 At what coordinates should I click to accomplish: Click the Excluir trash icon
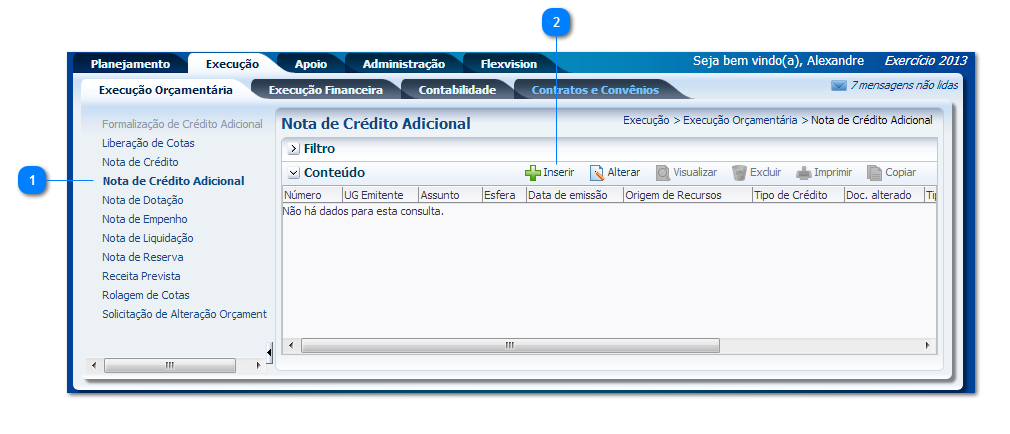click(x=739, y=173)
